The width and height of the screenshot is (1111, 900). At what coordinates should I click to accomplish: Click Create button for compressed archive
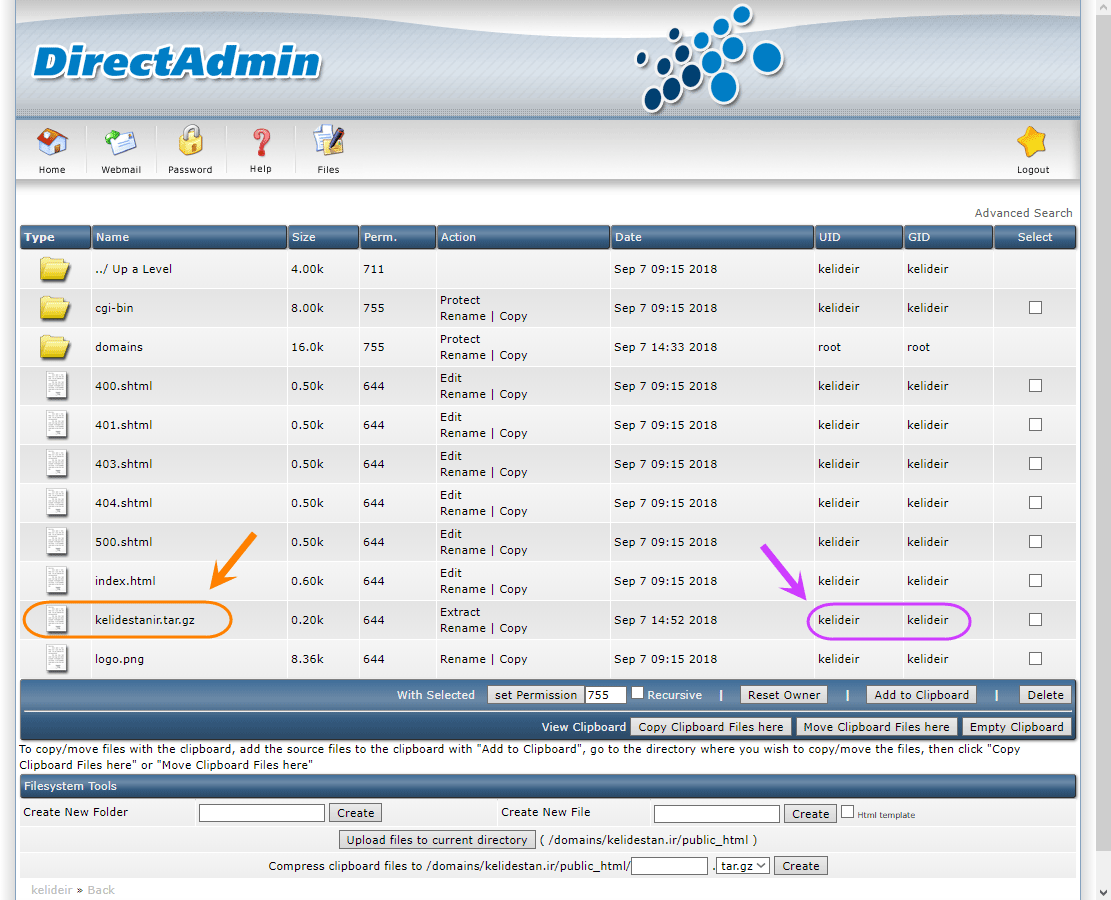(x=801, y=866)
